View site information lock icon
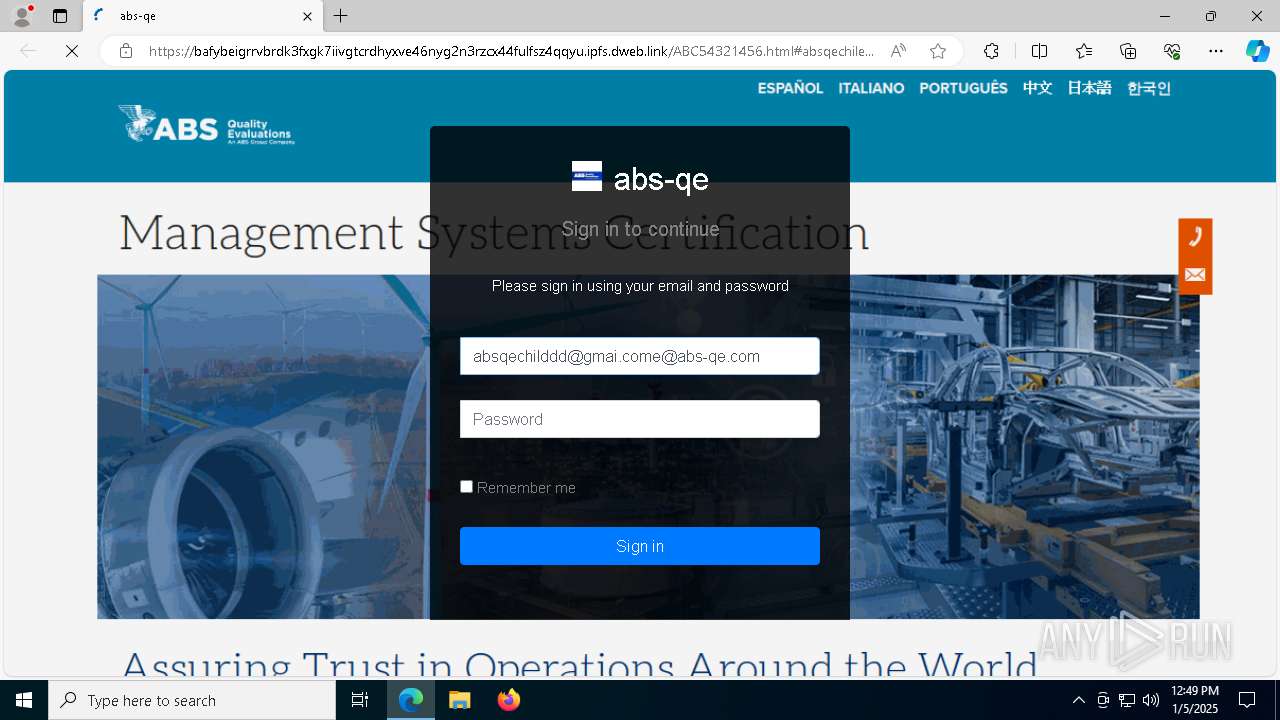This screenshot has width=1280, height=720. point(126,51)
